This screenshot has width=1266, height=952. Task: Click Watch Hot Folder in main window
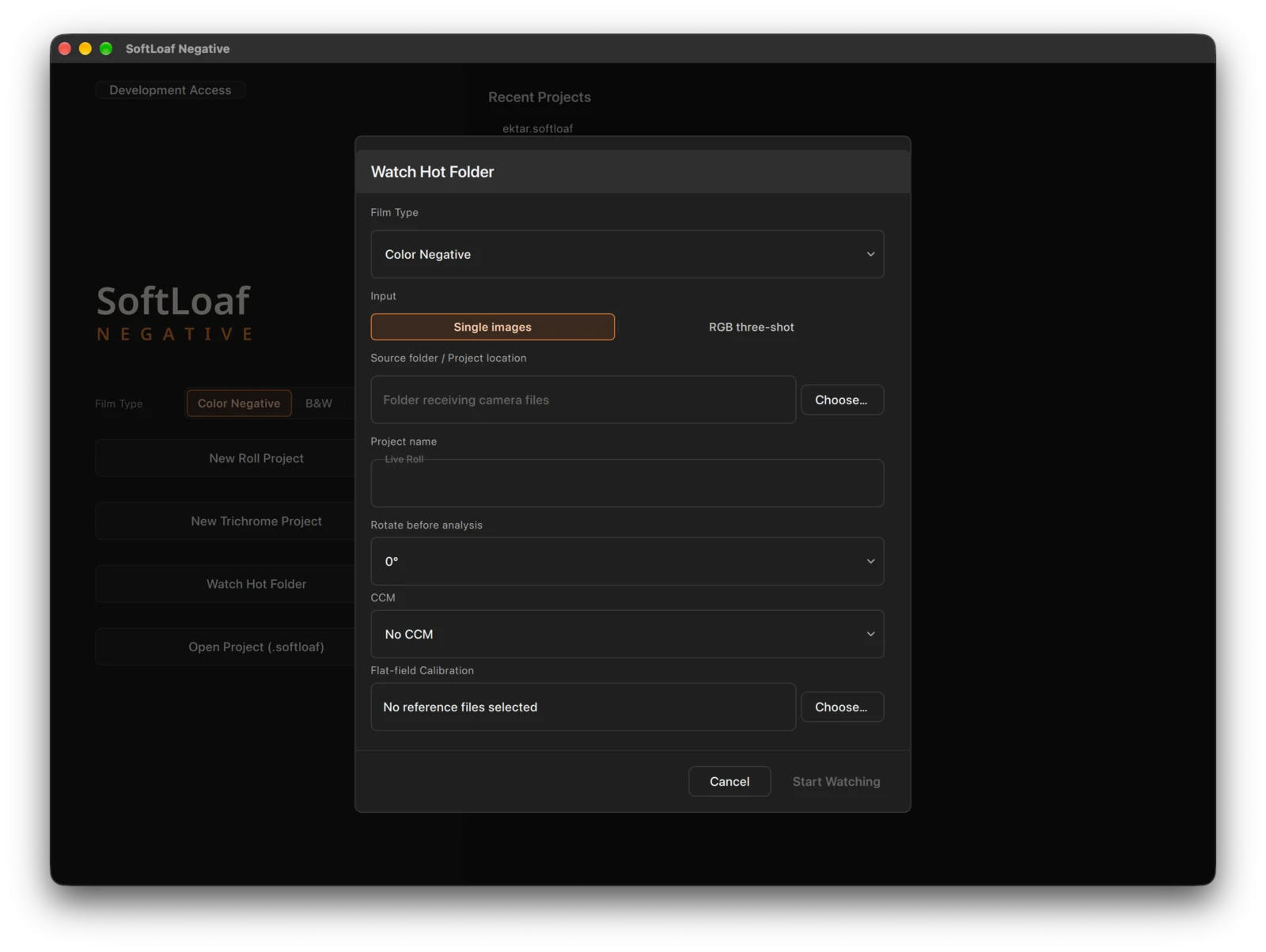point(256,584)
